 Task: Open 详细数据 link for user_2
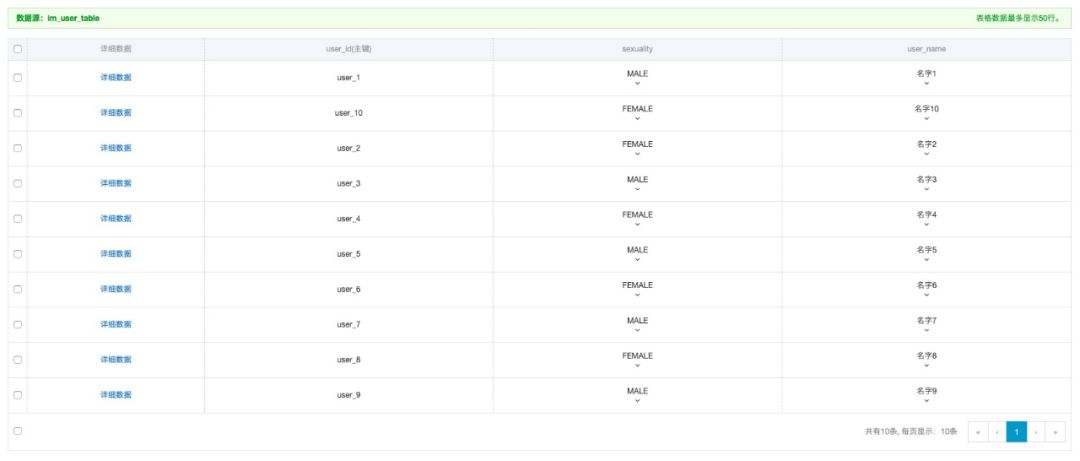115,148
